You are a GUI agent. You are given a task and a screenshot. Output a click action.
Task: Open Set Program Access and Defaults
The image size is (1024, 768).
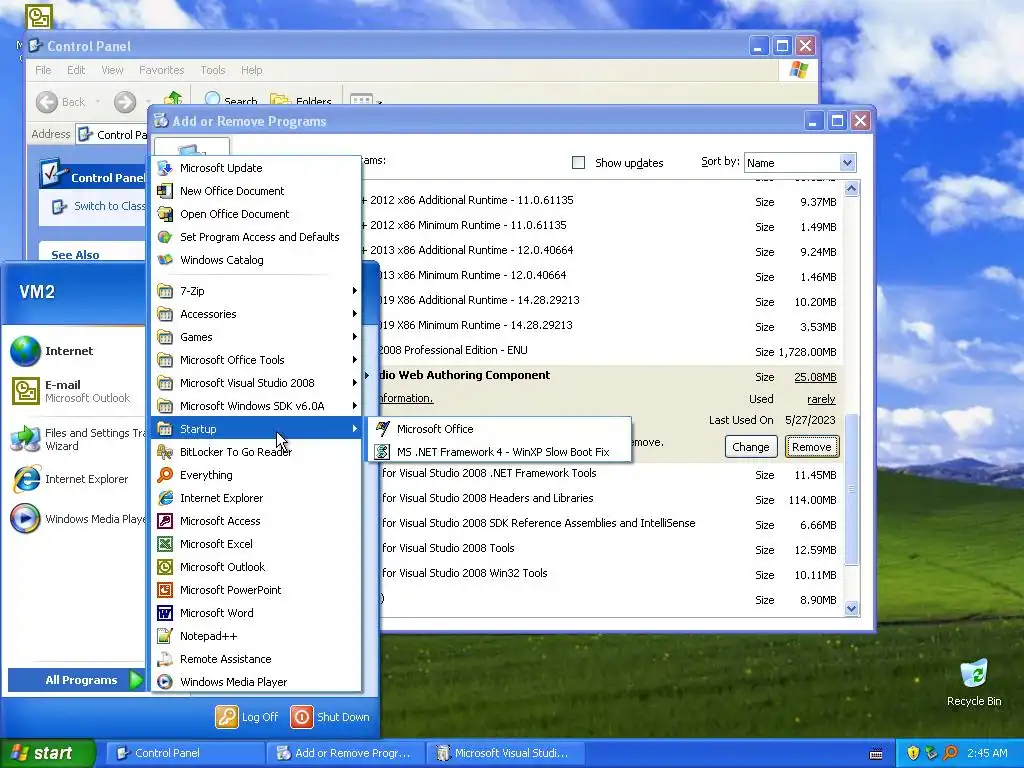pyautogui.click(x=256, y=236)
